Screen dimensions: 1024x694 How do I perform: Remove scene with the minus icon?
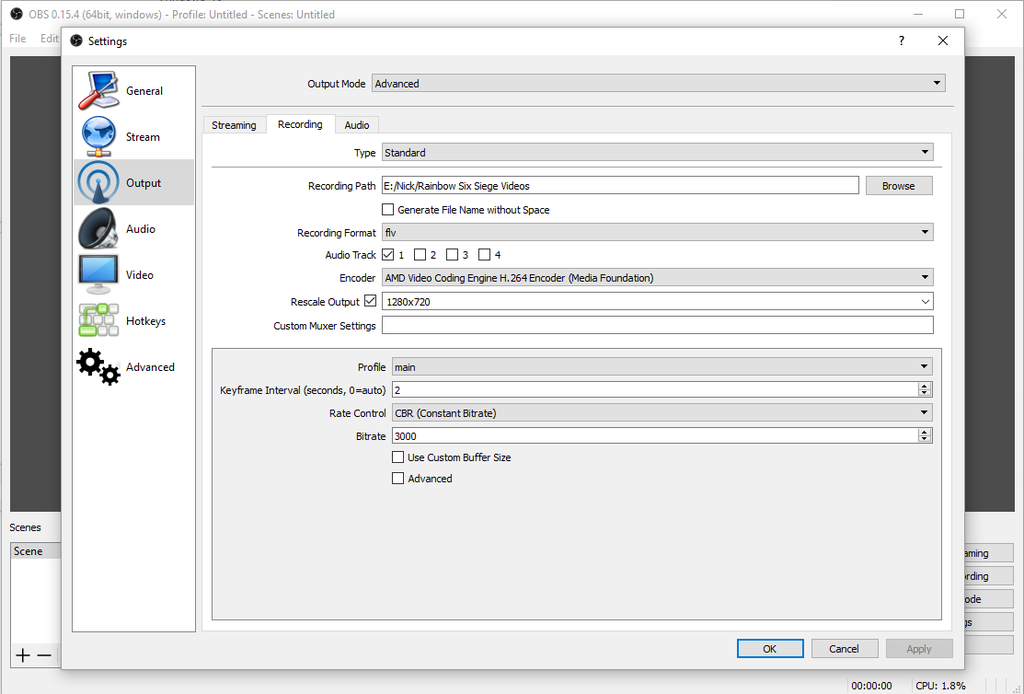(44, 655)
